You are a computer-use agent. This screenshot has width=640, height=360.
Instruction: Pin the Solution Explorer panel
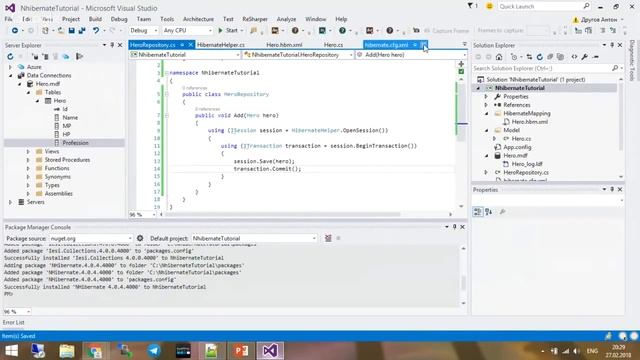[x=612, y=45]
